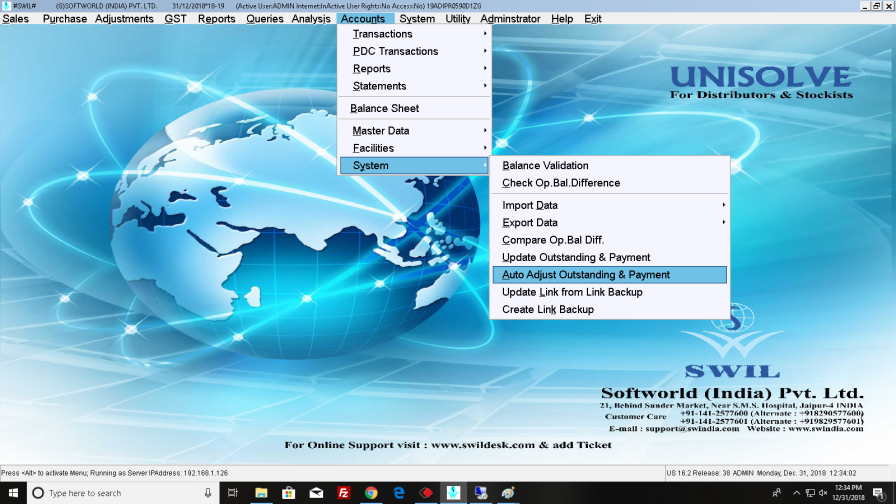Open Microsoft Store taskbar icon
The image size is (896, 504).
click(x=289, y=493)
